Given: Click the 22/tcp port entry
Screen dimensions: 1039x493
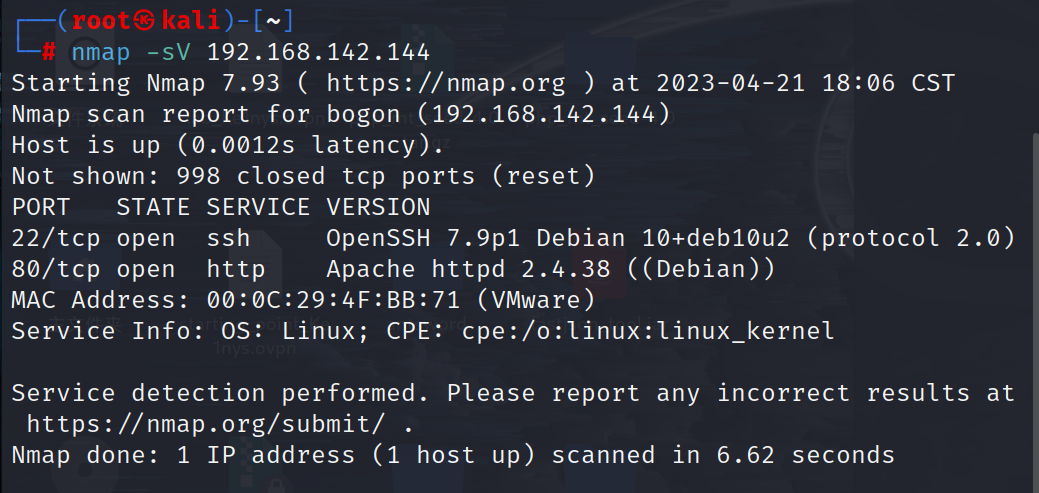Looking at the screenshot, I should tap(56, 239).
